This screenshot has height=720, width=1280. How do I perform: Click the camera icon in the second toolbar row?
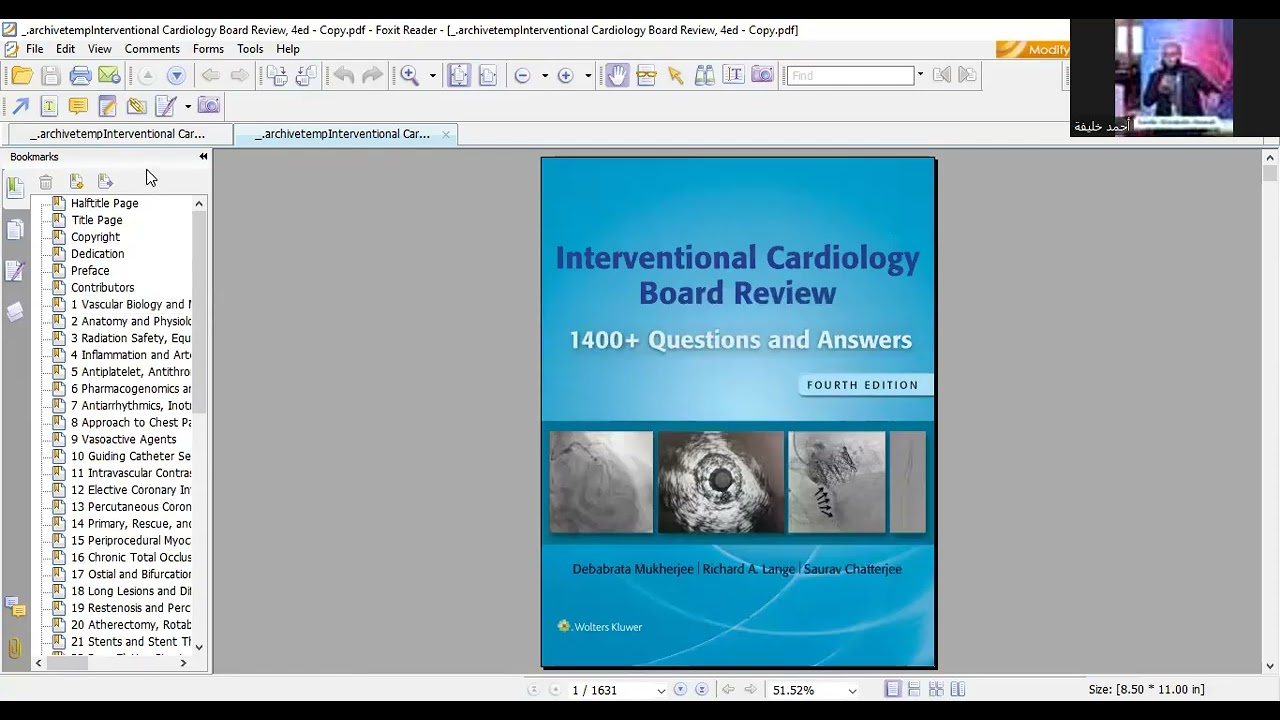[x=208, y=105]
